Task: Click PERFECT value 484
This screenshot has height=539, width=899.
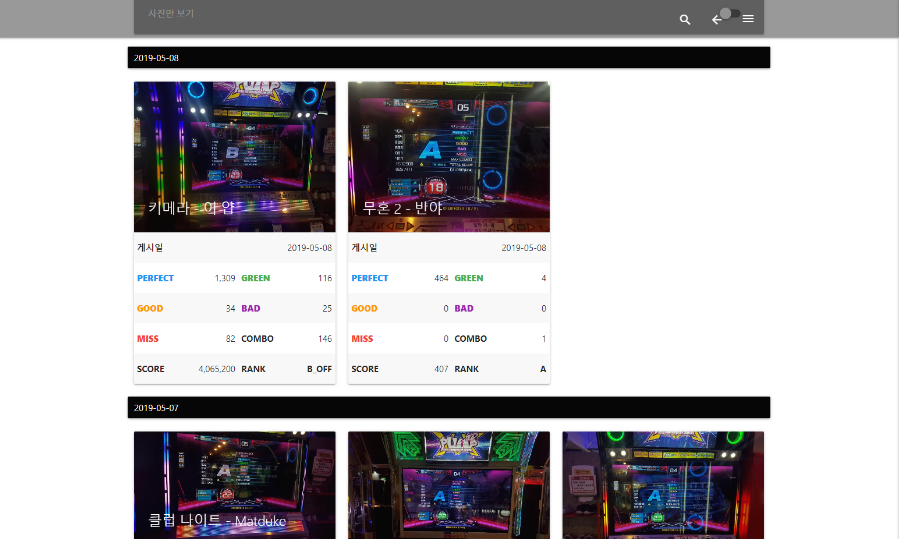Action: 441,278
